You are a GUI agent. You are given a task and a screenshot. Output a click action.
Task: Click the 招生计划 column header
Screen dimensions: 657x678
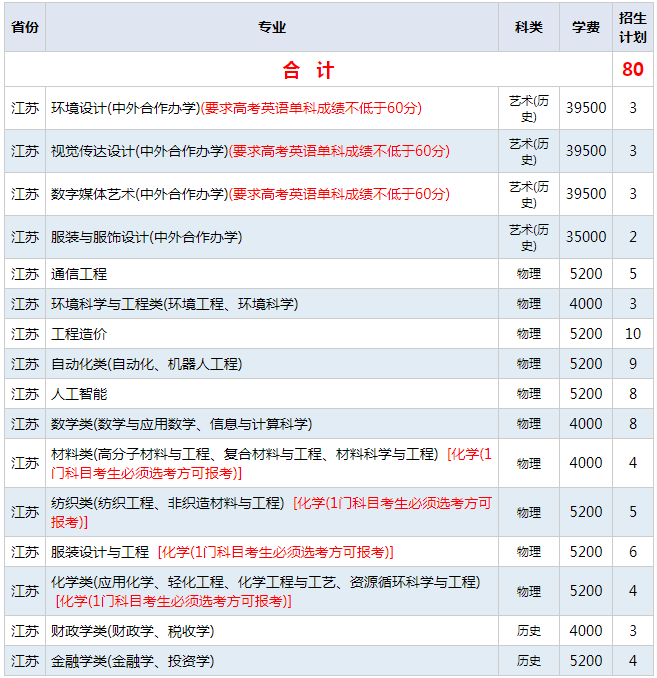tap(633, 27)
